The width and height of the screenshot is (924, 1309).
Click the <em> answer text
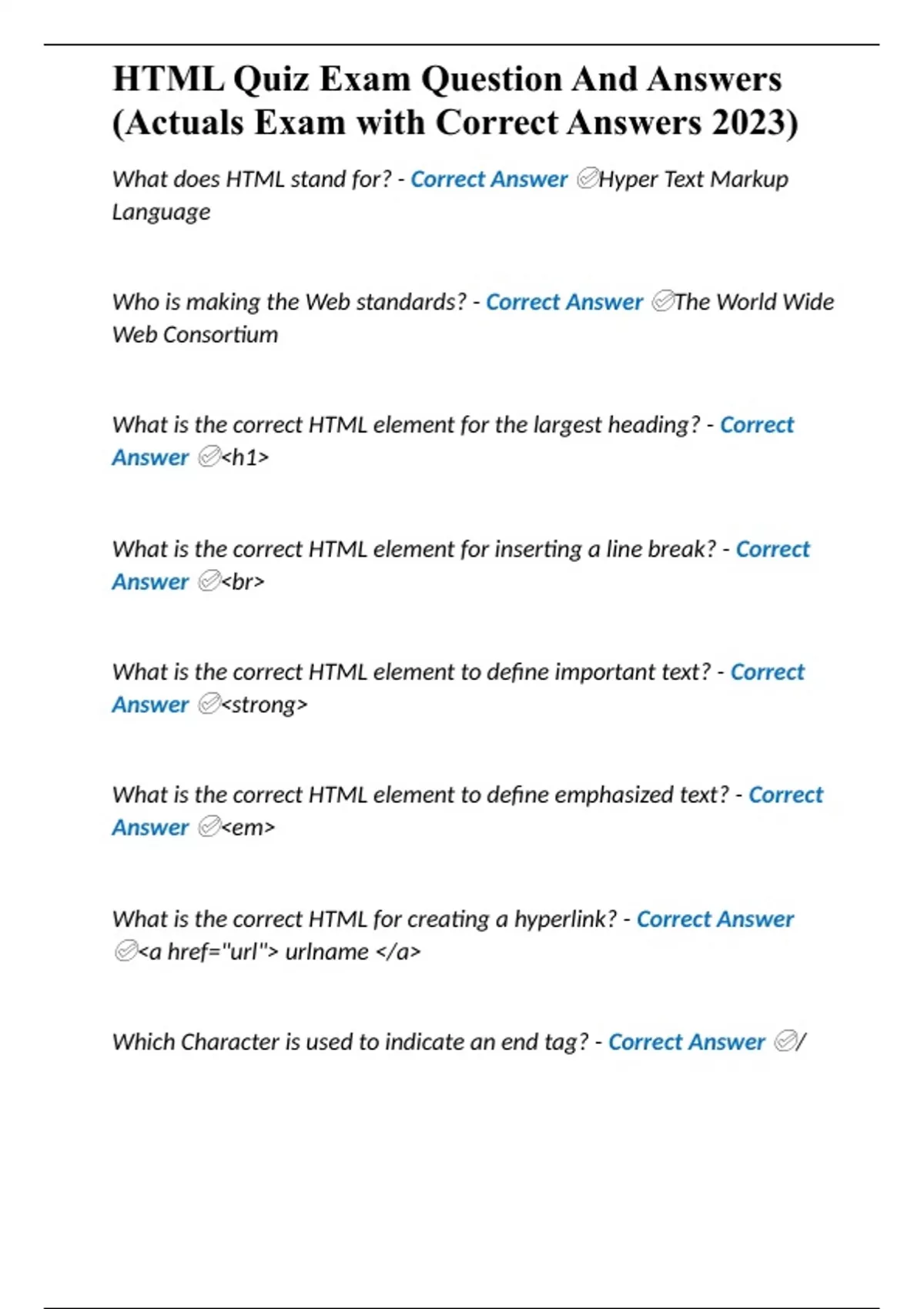pyautogui.click(x=248, y=828)
